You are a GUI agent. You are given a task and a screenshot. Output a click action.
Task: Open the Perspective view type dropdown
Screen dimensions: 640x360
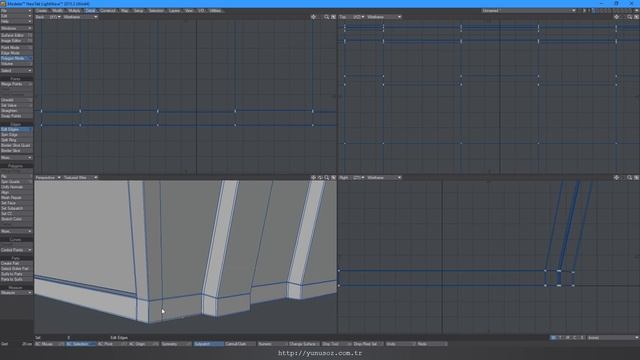coord(48,178)
